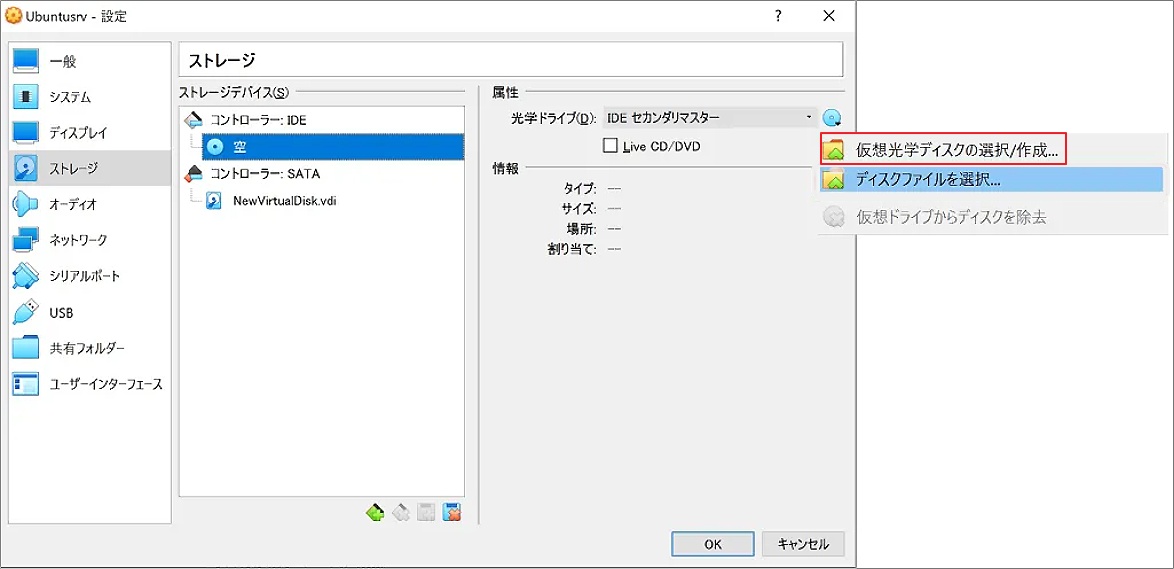Select NewVirtualDisk.vdi disk entry
Image resolution: width=1174 pixels, height=569 pixels.
[285, 201]
